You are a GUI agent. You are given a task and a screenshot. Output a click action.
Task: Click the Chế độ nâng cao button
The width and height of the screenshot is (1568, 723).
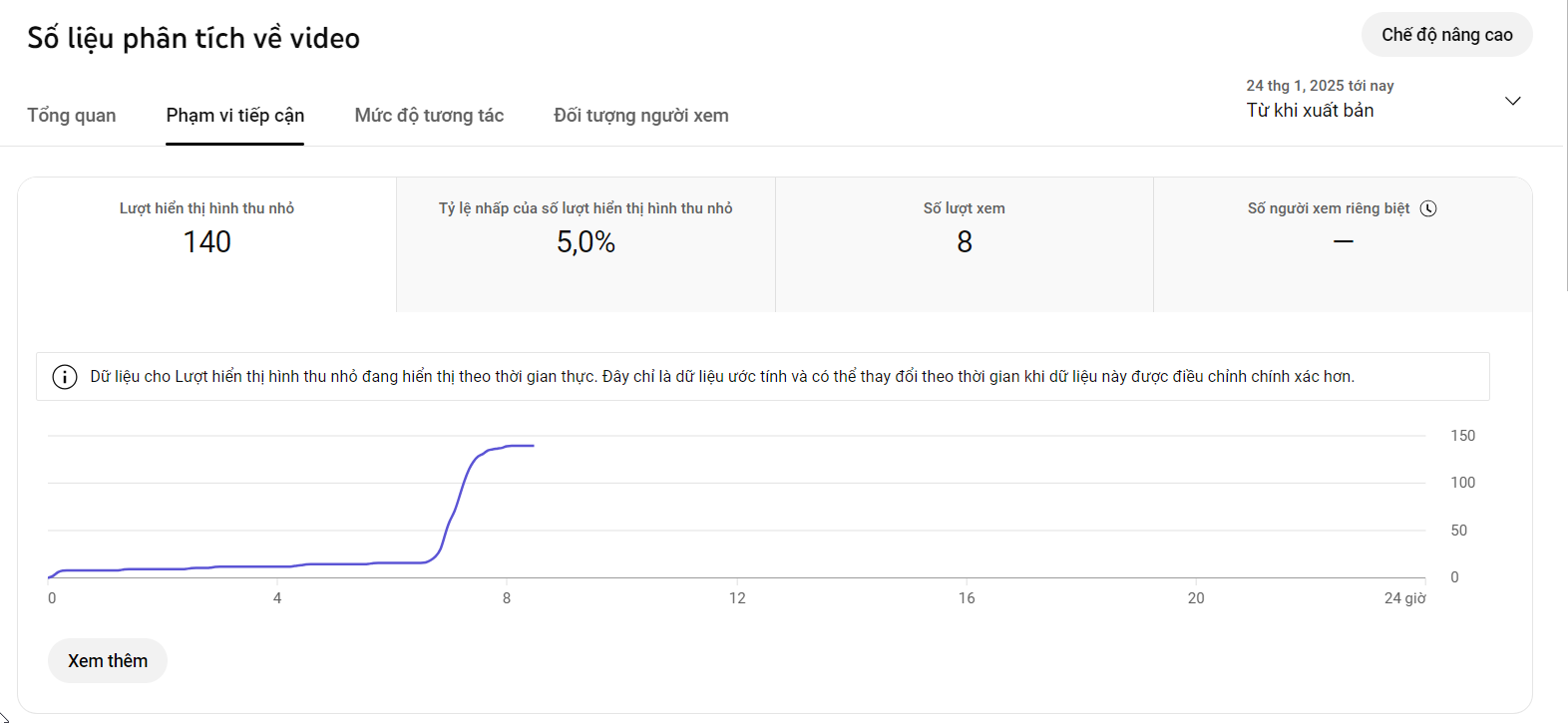point(1446,35)
